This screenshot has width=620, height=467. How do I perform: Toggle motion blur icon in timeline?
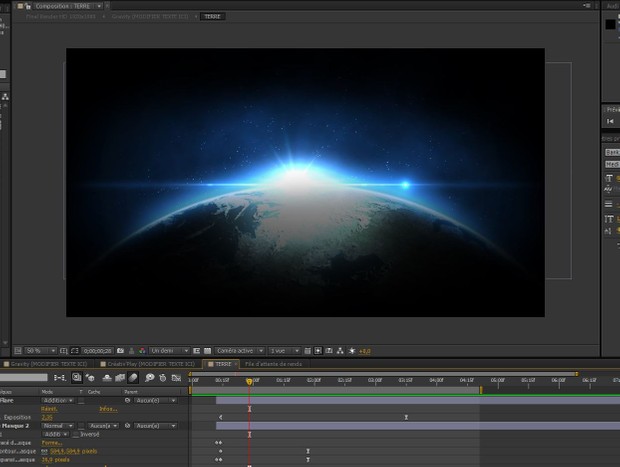[133, 378]
